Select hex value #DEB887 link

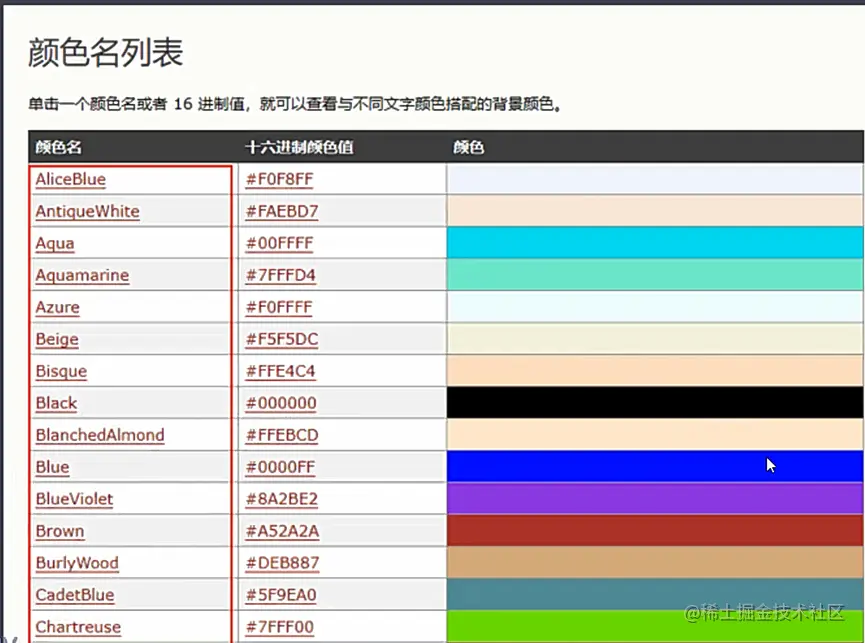(282, 563)
